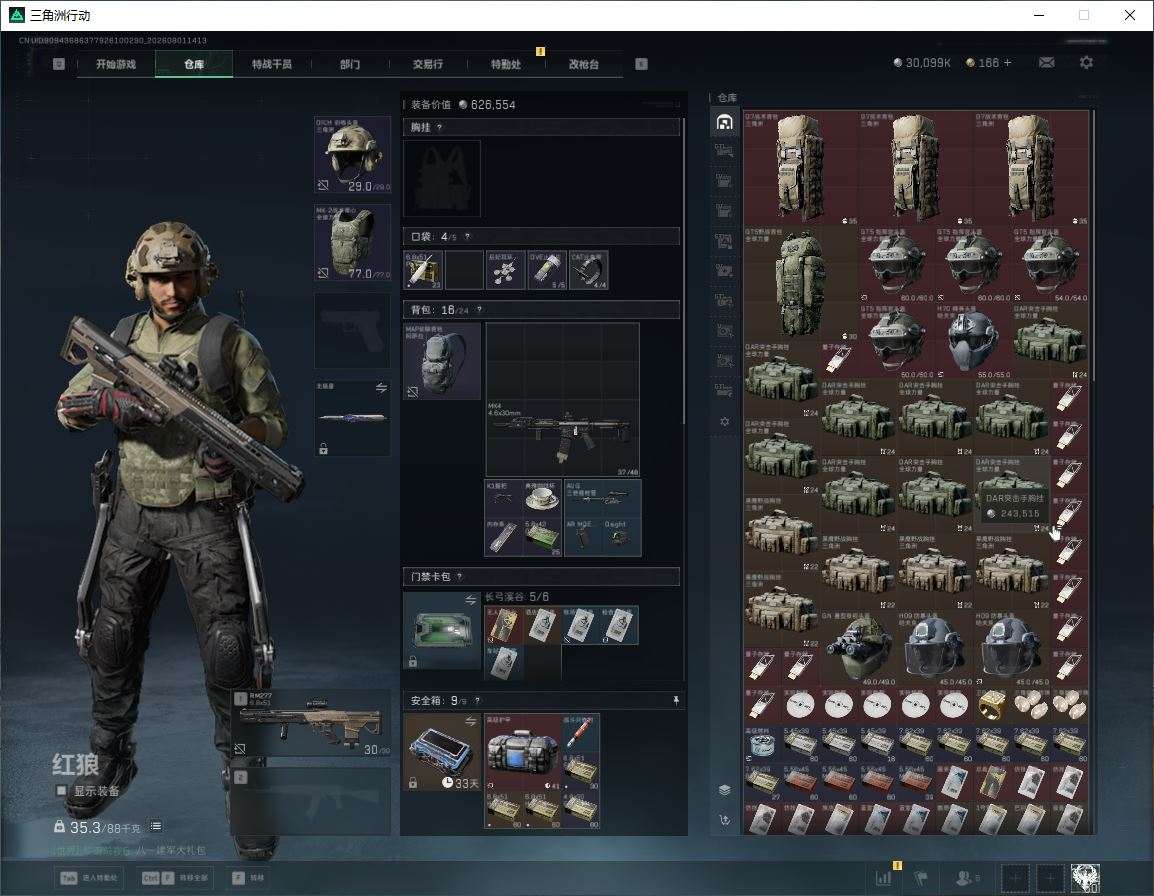Select the main warehouse icon in sidebar
Viewport: 1154px width, 896px height.
724,122
